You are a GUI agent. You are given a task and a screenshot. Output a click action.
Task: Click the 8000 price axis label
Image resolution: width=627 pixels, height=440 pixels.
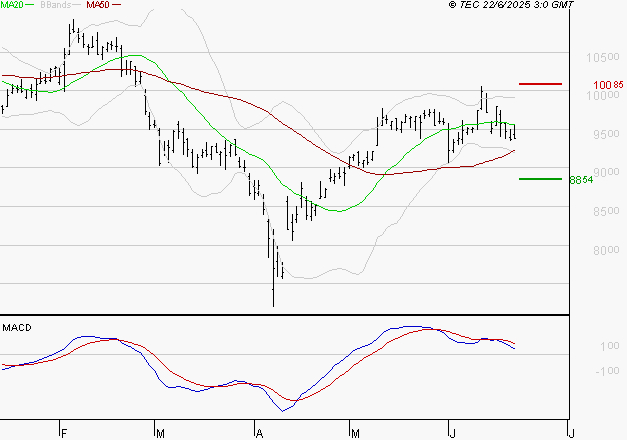[606, 250]
